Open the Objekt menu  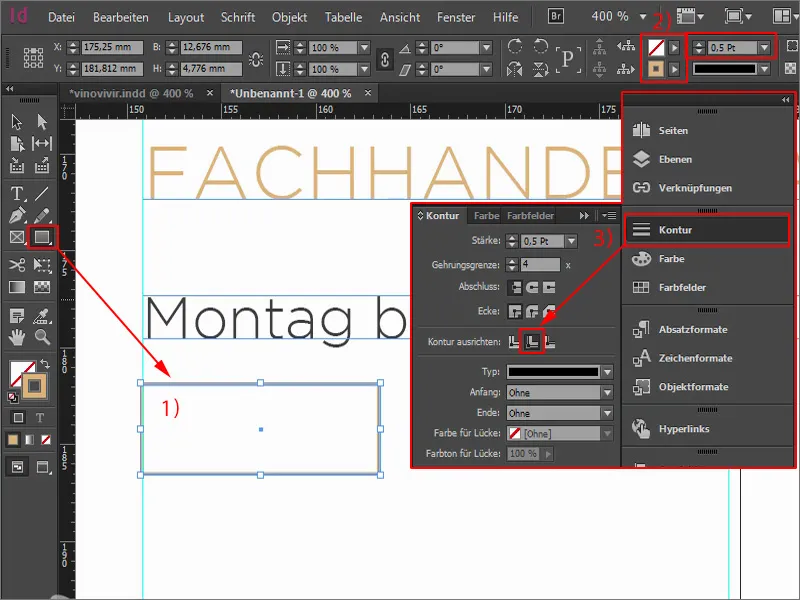tap(289, 17)
